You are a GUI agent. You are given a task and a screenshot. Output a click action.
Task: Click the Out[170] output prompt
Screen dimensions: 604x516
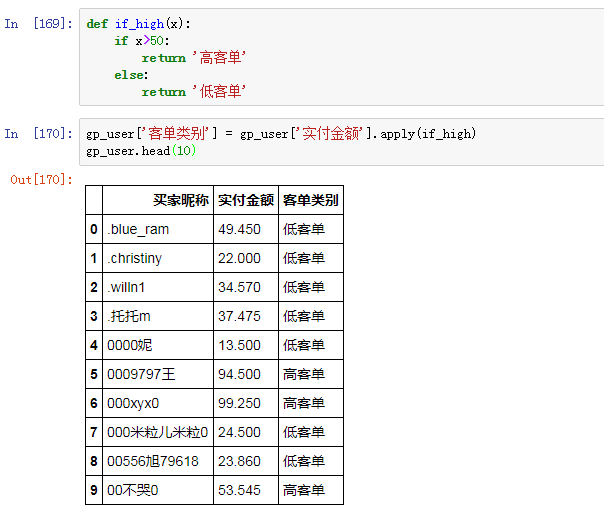(41, 179)
